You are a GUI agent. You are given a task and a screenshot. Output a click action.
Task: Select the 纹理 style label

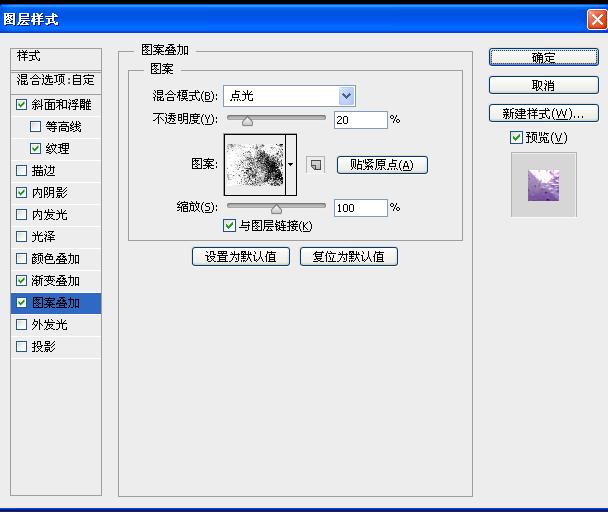tap(57, 149)
